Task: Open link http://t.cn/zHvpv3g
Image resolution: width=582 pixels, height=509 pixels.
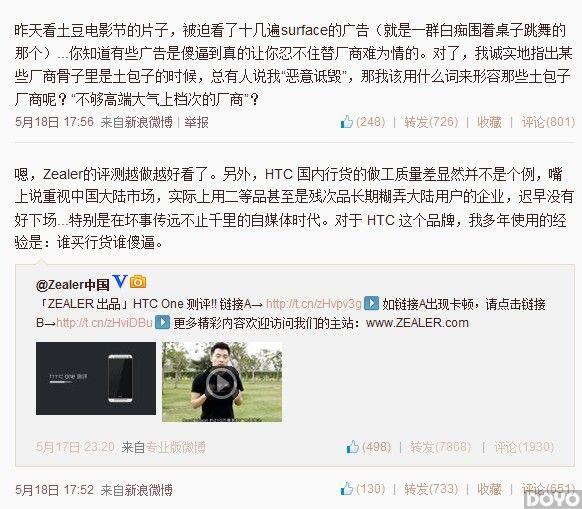Action: pos(314,304)
